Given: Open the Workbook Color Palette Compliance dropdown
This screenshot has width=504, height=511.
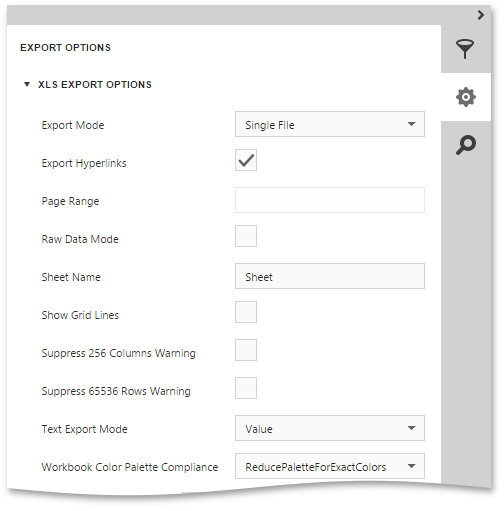Looking at the screenshot, I should point(330,466).
